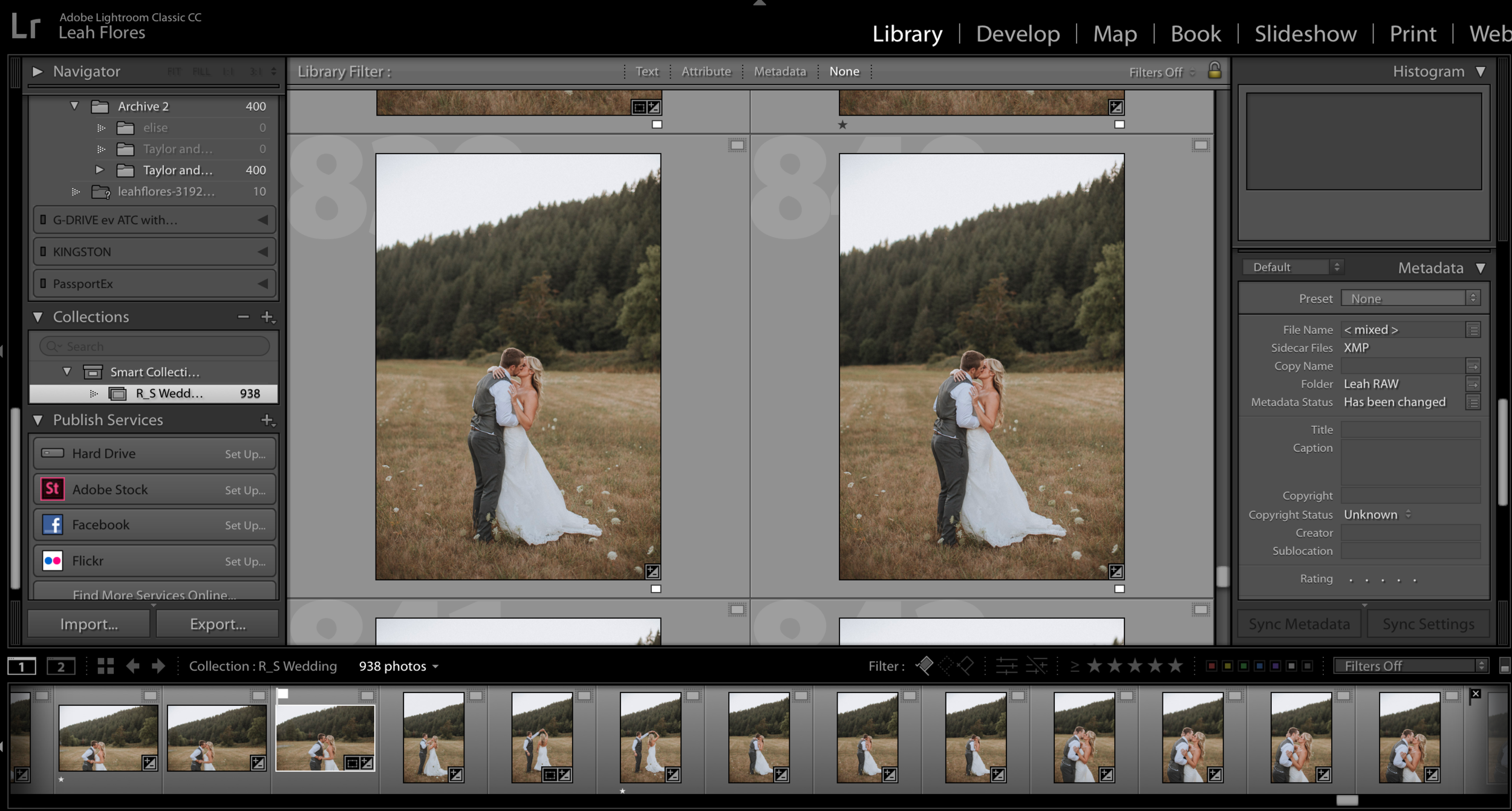This screenshot has height=811, width=1512.
Task: Go back with the left arrow
Action: [133, 666]
